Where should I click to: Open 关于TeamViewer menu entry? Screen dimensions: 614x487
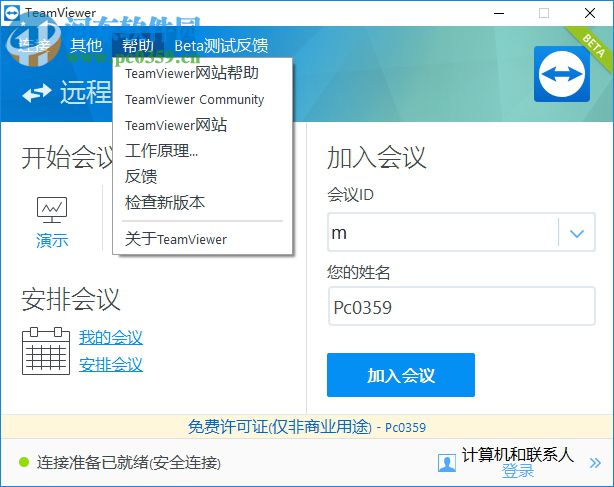point(176,239)
